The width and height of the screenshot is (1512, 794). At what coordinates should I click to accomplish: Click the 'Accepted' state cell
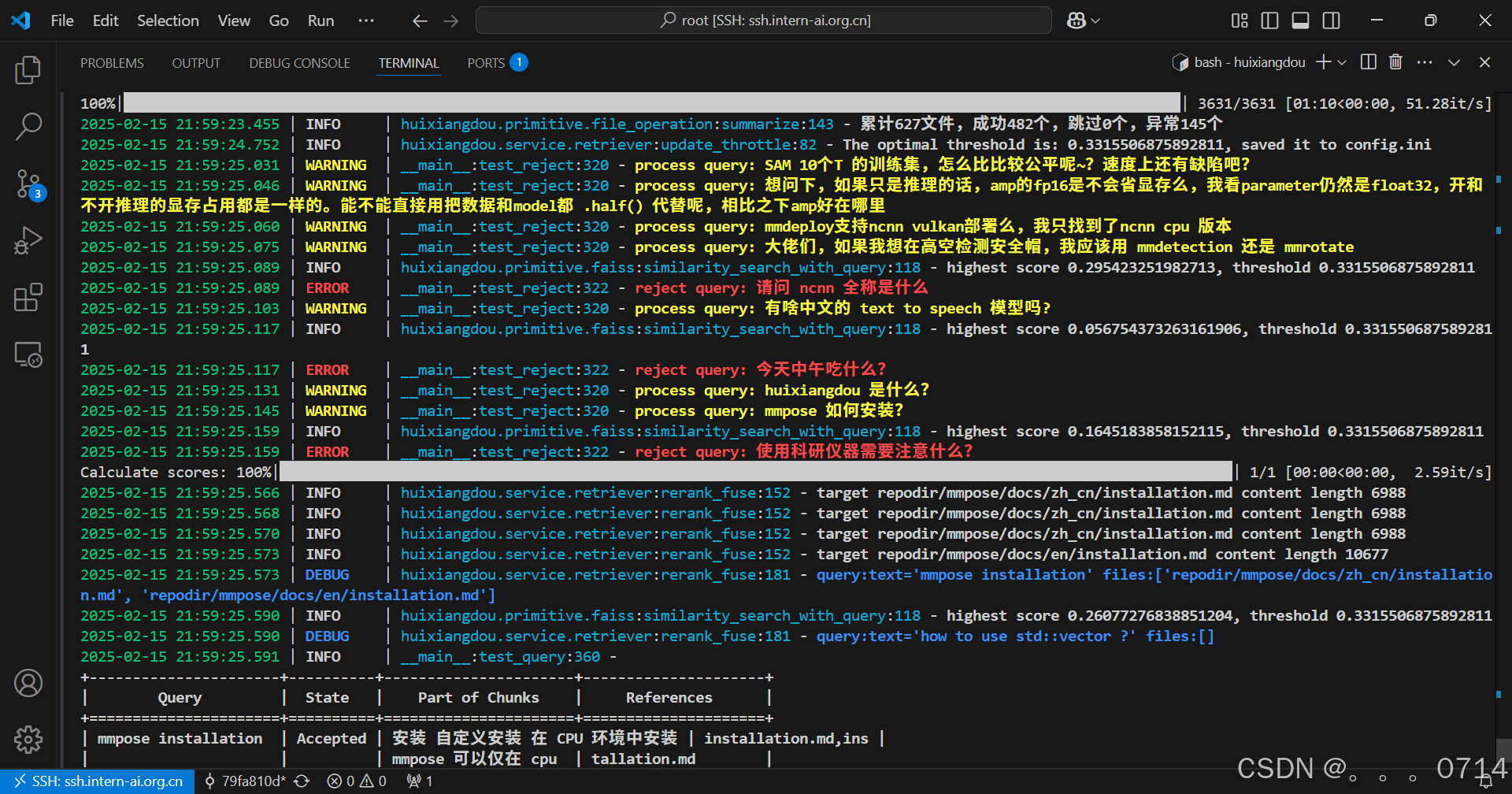[332, 739]
